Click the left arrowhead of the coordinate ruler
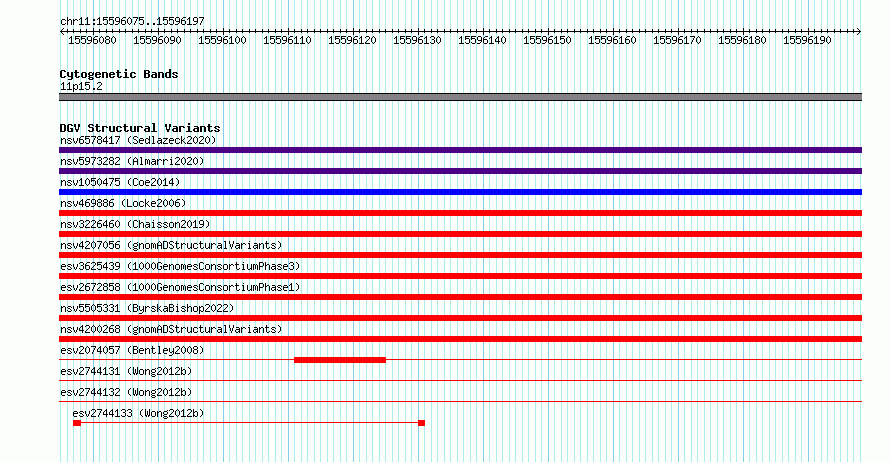The height and width of the screenshot is (462, 890). click(x=62, y=32)
